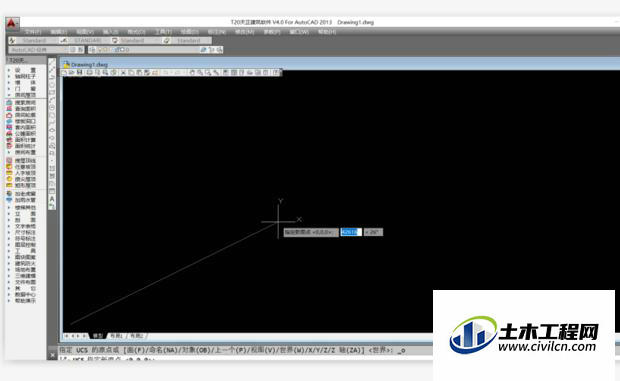This screenshot has width=620, height=381.
Task: Open the AutoCAD 经典 workspace dropdown
Action: tap(38, 49)
